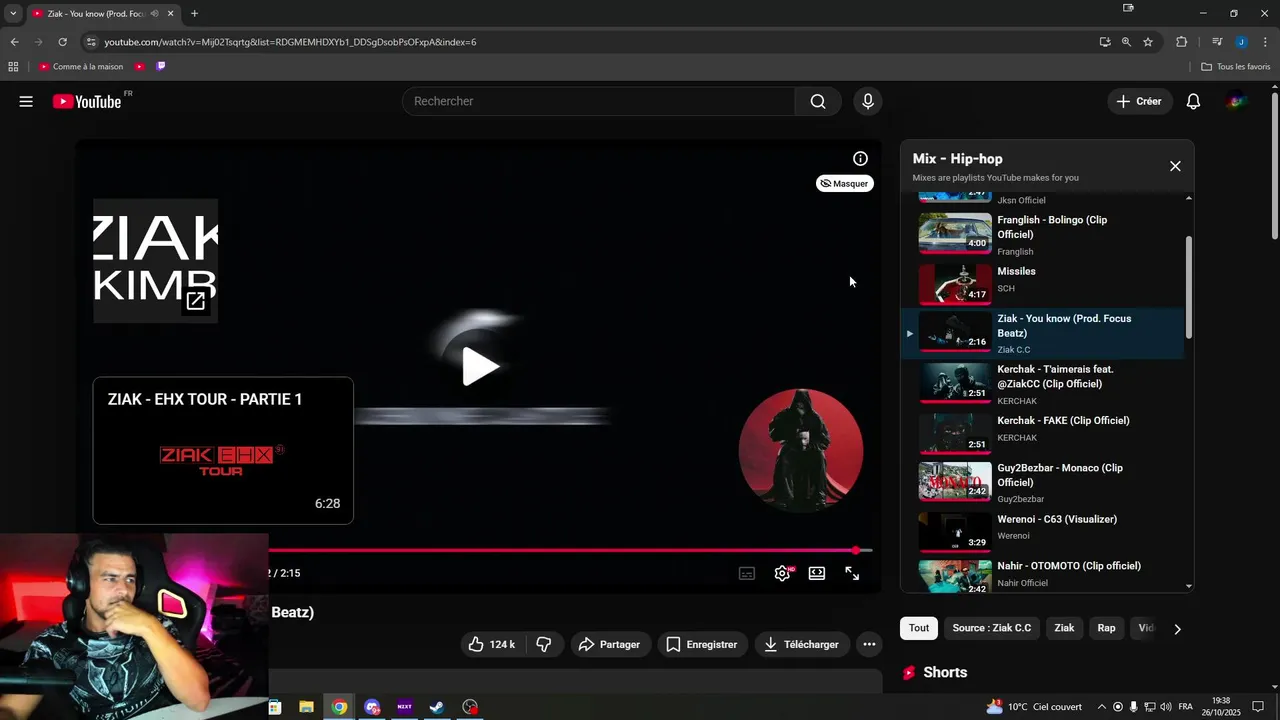The height and width of the screenshot is (720, 1280).
Task: Play Franglish - Bolingo from the mix
Action: click(x=1041, y=235)
